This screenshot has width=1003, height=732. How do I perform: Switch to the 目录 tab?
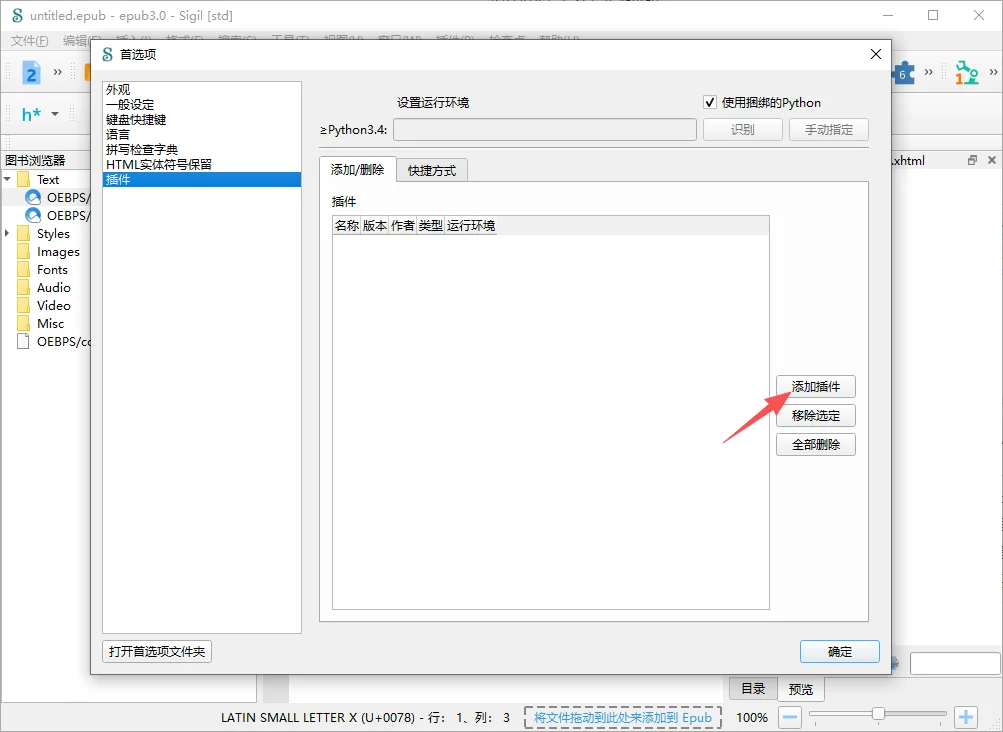coord(754,688)
